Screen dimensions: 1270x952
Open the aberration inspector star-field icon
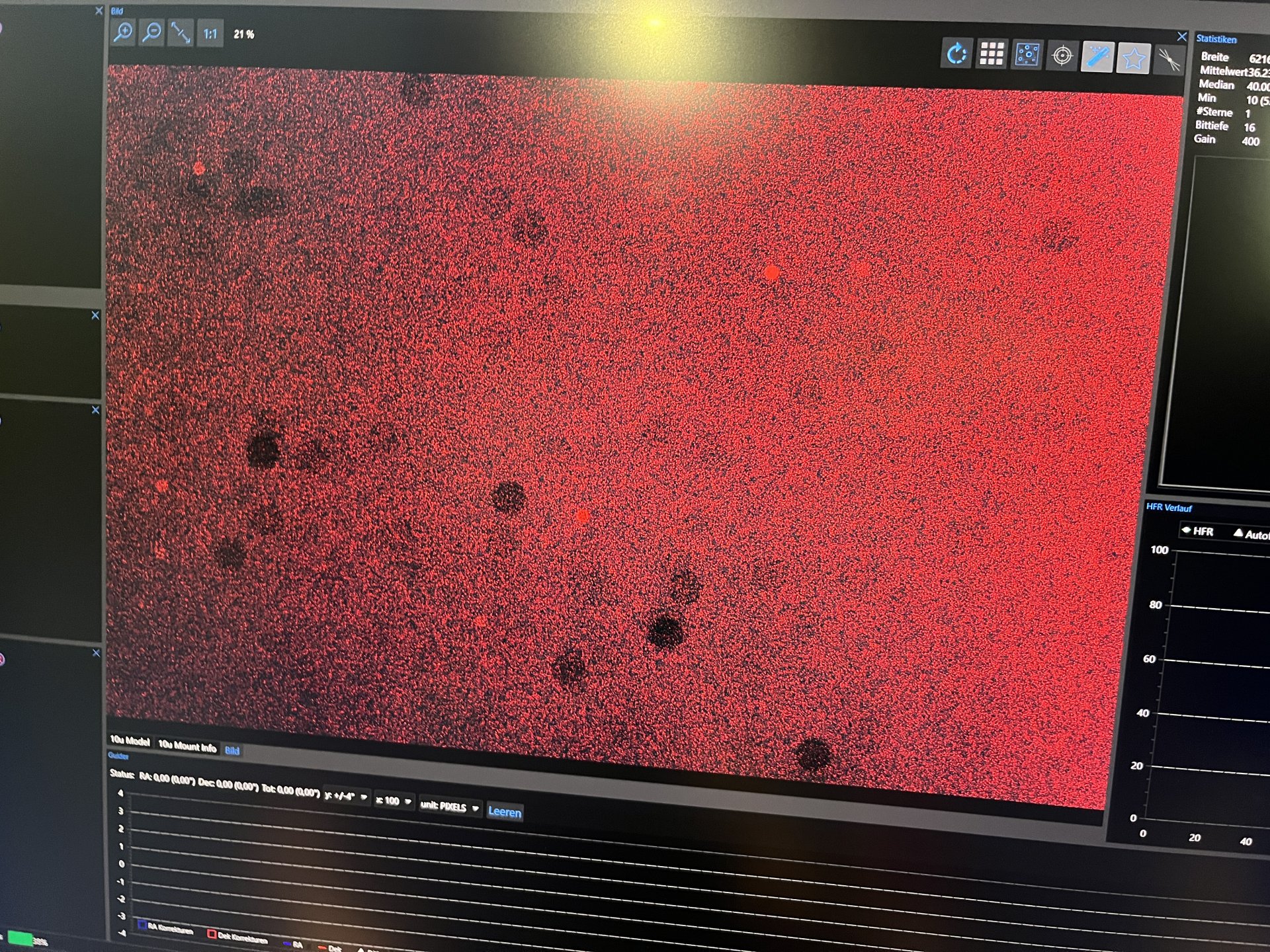pyautogui.click(x=1027, y=55)
